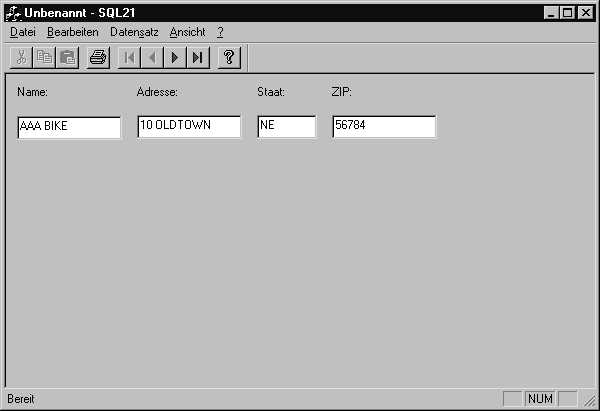The image size is (600, 411).
Task: Click the resize grip in status bar corner
Action: [x=590, y=401]
